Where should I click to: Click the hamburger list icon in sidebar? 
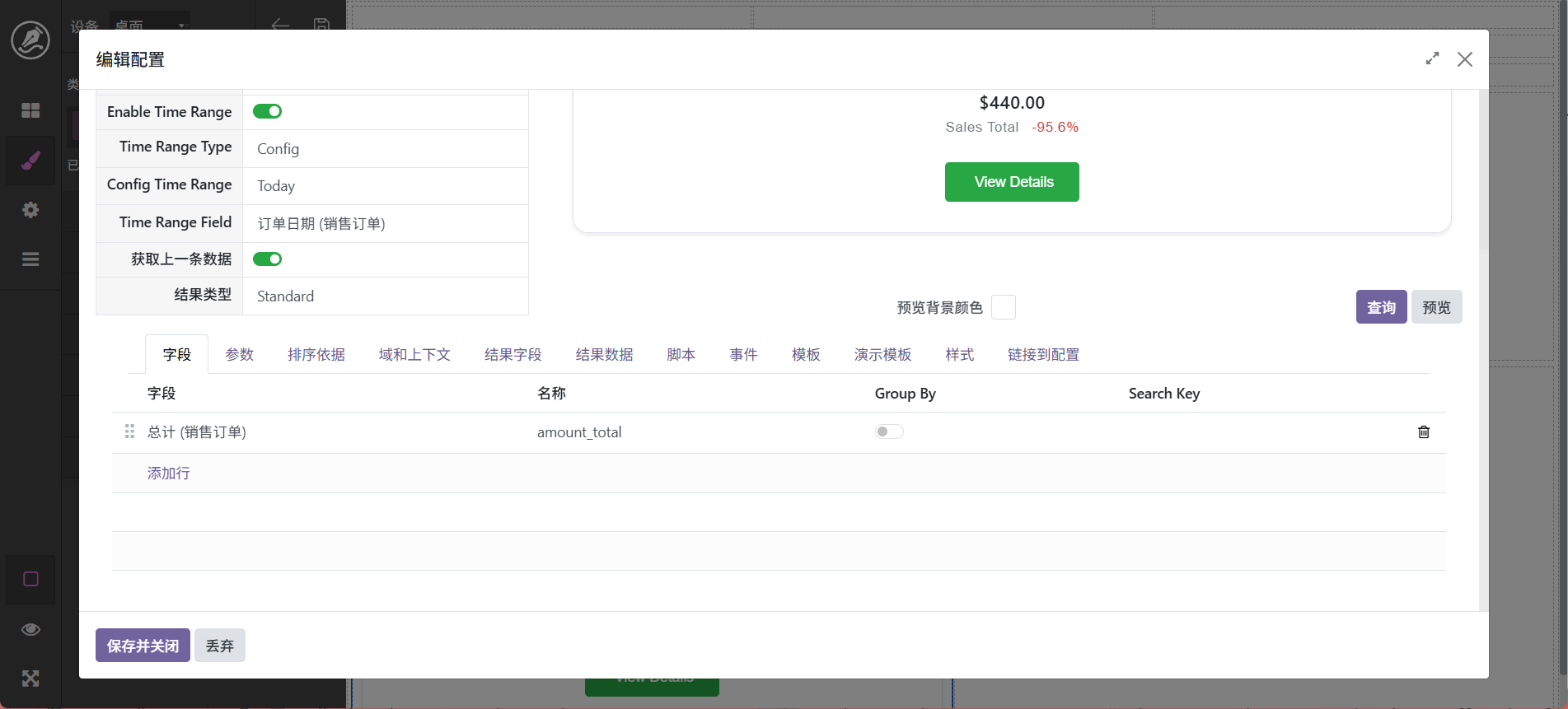coord(30,259)
